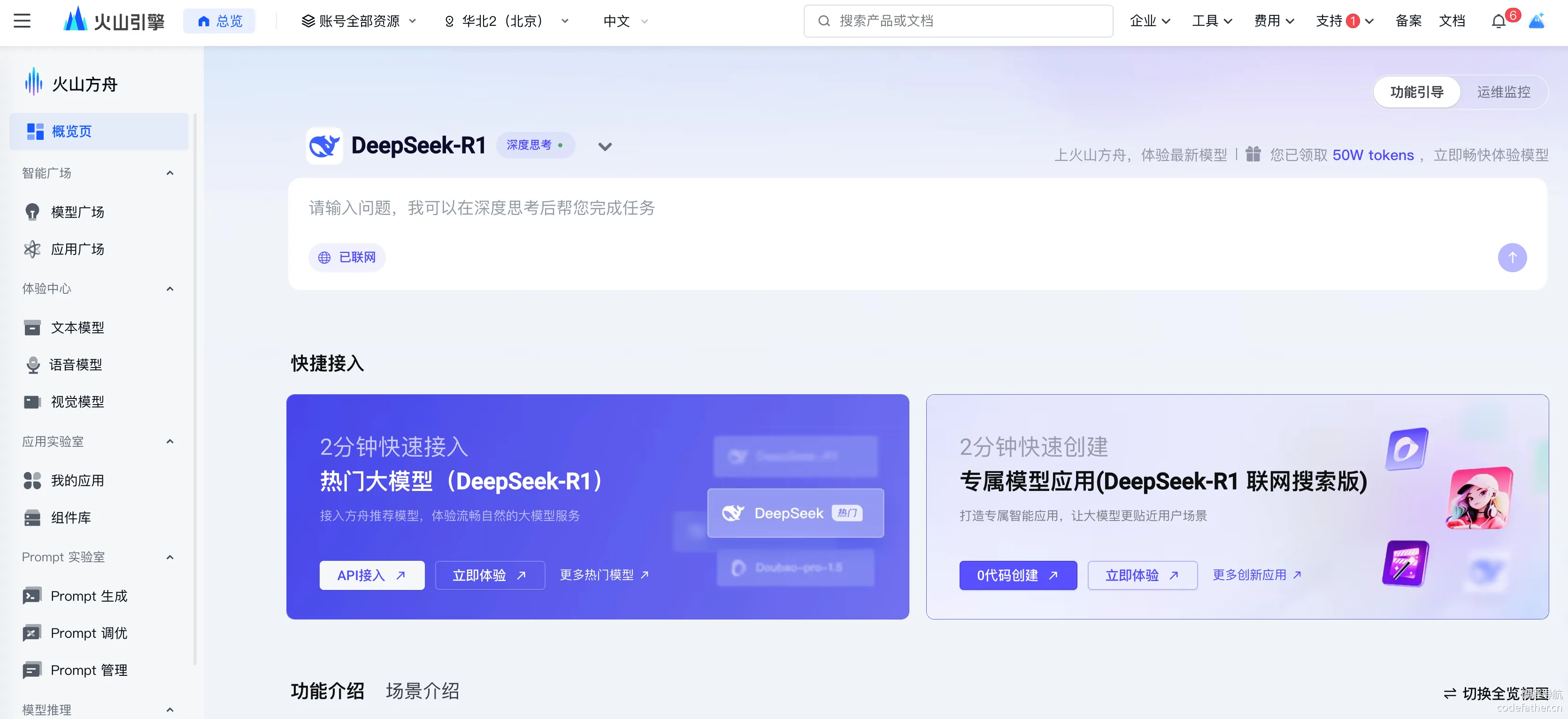The width and height of the screenshot is (1568, 719).
Task: Open the 备案 link
Action: click(x=1408, y=21)
